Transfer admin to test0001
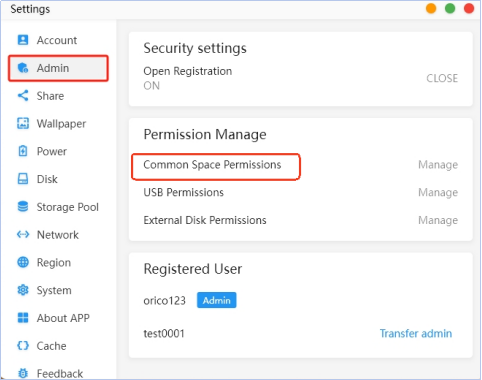Screen dimensions: 482x380 pos(416,333)
